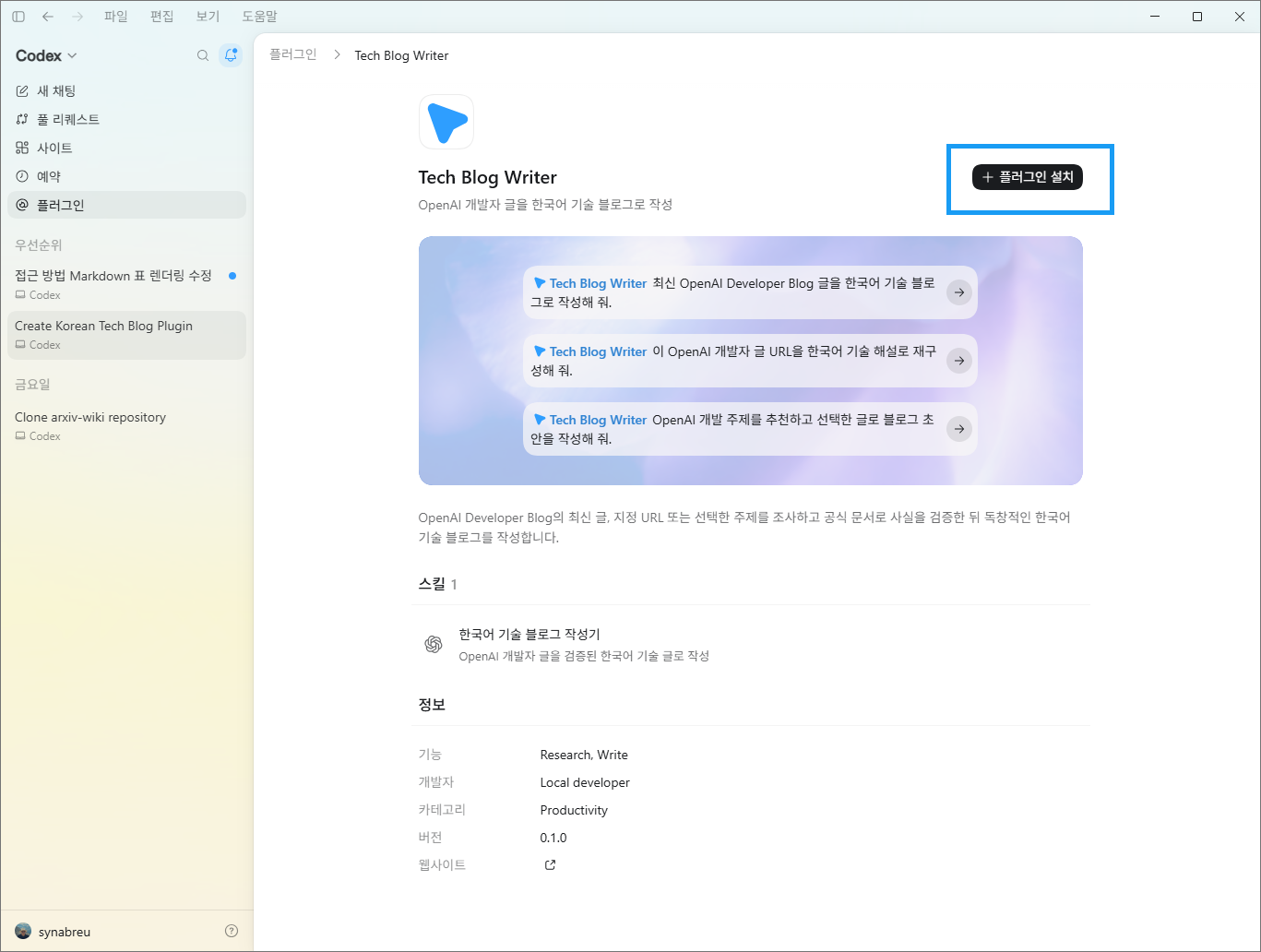The height and width of the screenshot is (952, 1261).
Task: Click 'Productivity' category value
Action: pyautogui.click(x=574, y=810)
